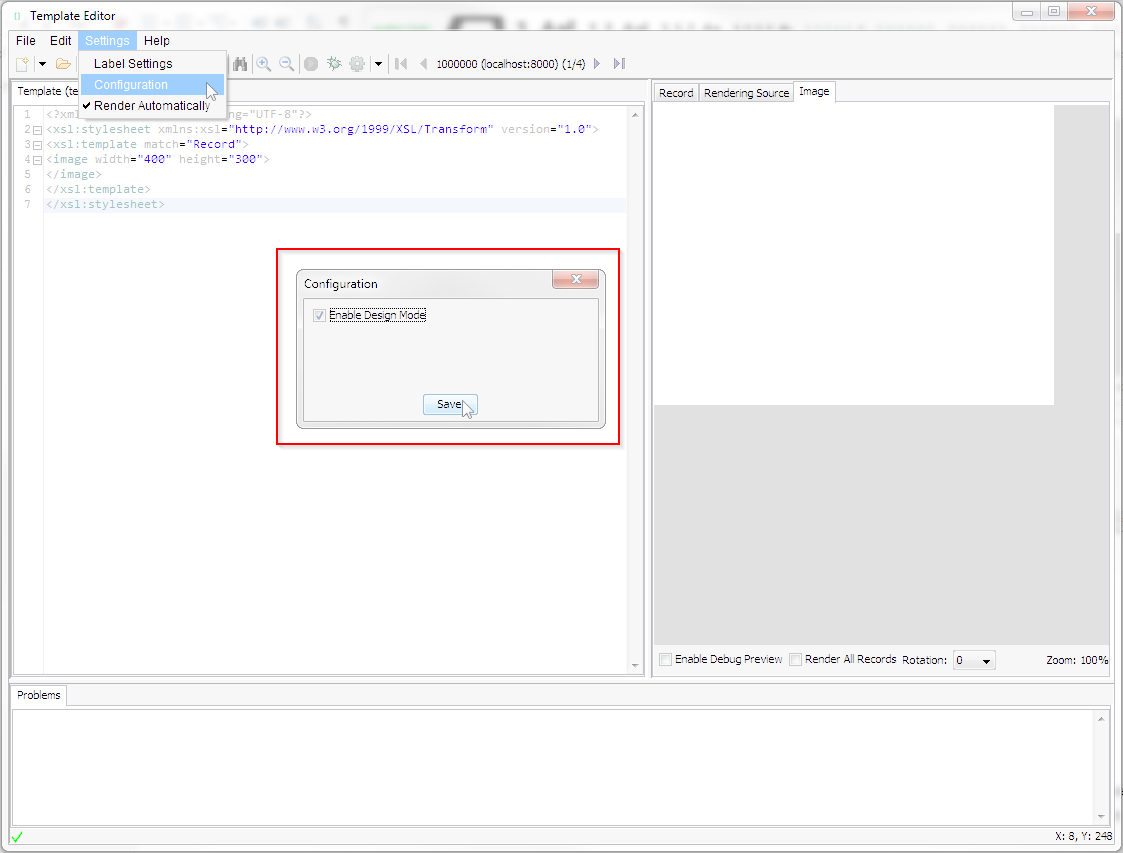Collapse the xsl:template fold on line 3
Screen dimensions: 1123x853
click(x=37, y=145)
